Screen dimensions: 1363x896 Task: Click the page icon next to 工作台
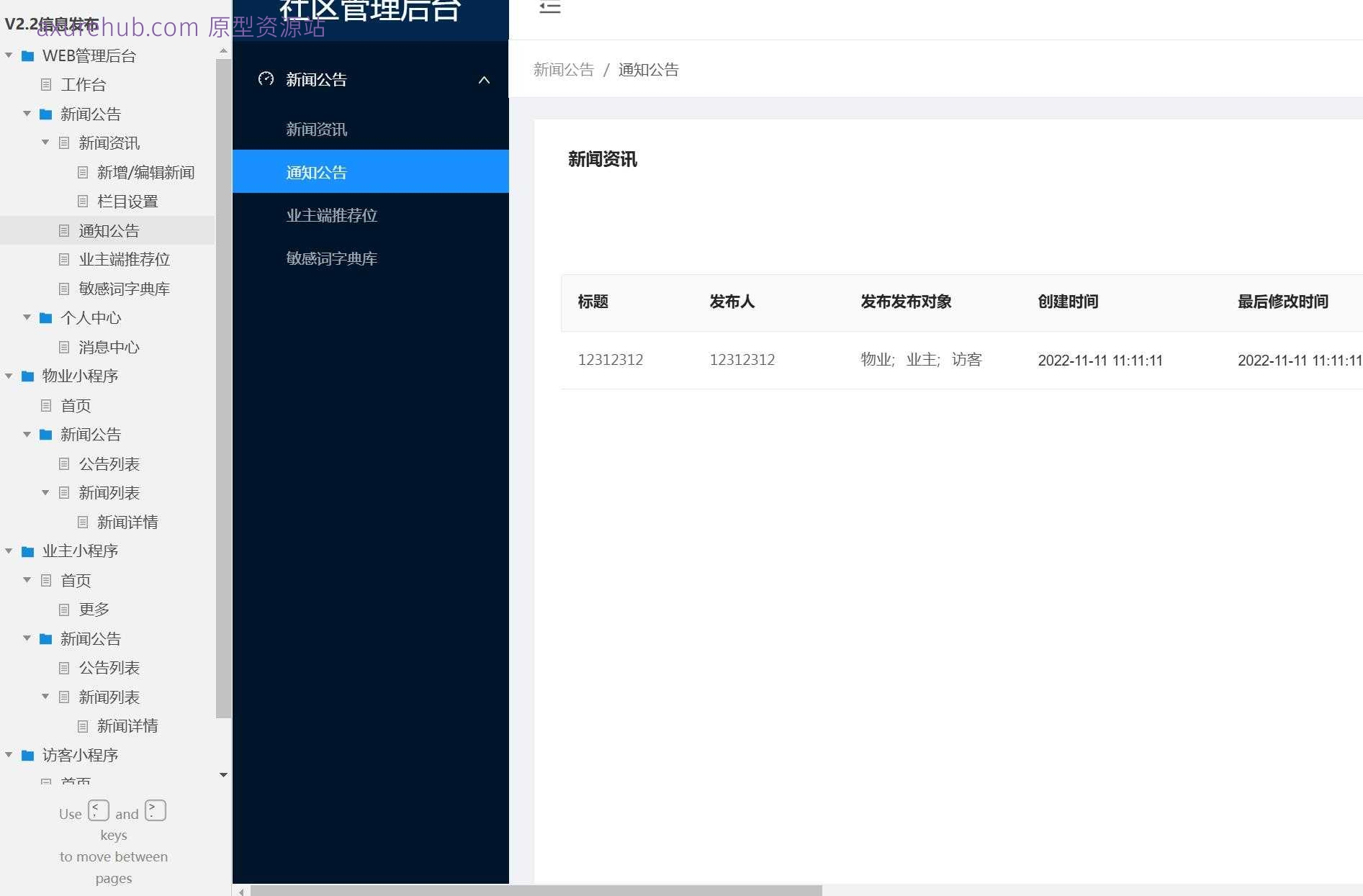47,84
